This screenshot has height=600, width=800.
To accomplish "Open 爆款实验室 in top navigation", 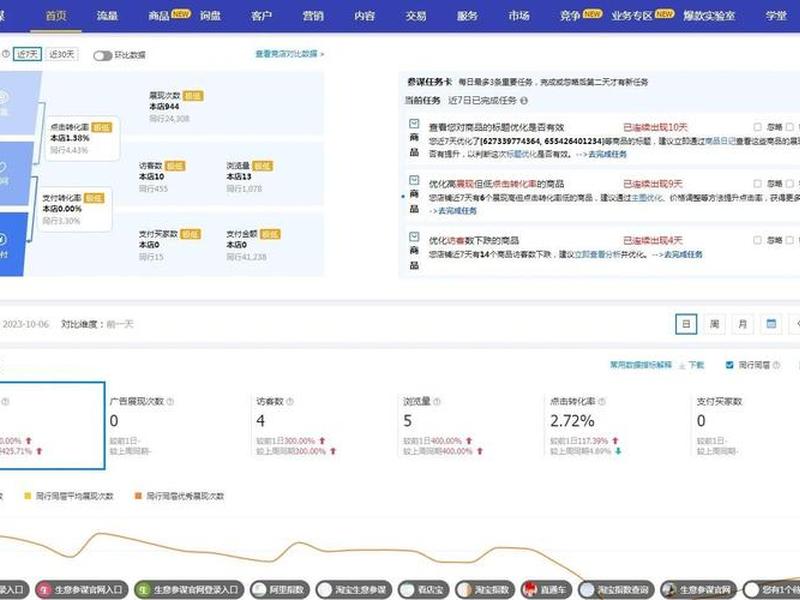I will (x=709, y=16).
